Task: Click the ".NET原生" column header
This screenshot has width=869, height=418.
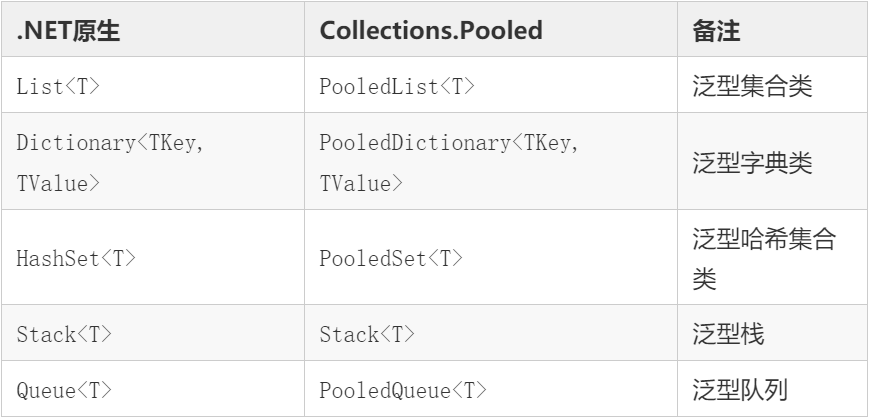Action: point(68,31)
